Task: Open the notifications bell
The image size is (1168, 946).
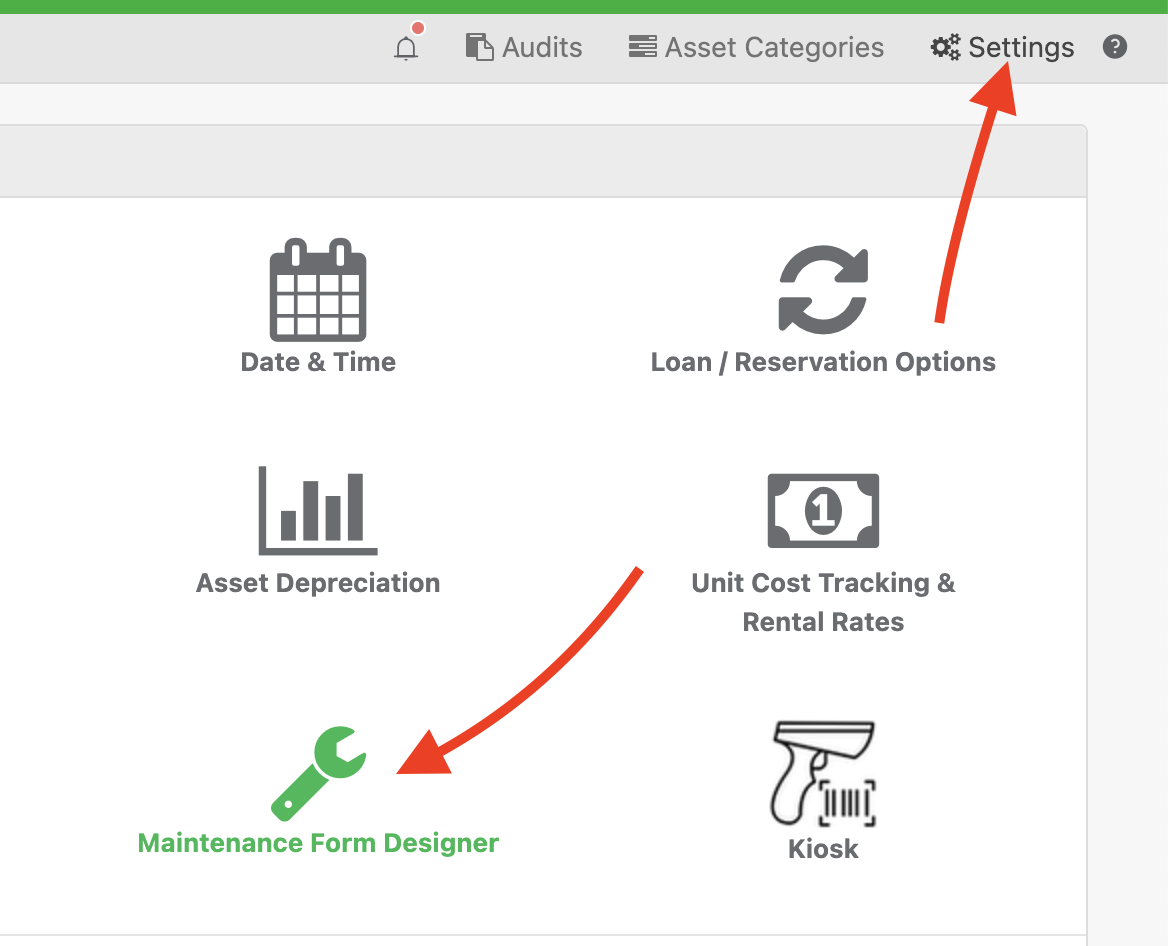Action: [x=406, y=47]
